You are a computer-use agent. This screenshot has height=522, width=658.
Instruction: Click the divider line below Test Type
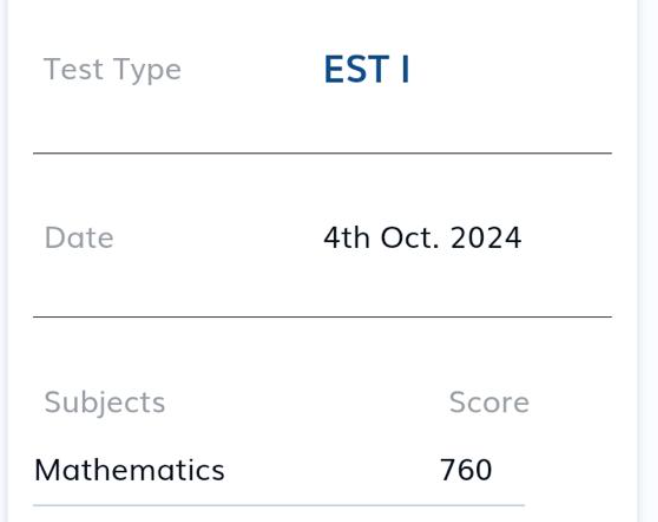pos(322,154)
